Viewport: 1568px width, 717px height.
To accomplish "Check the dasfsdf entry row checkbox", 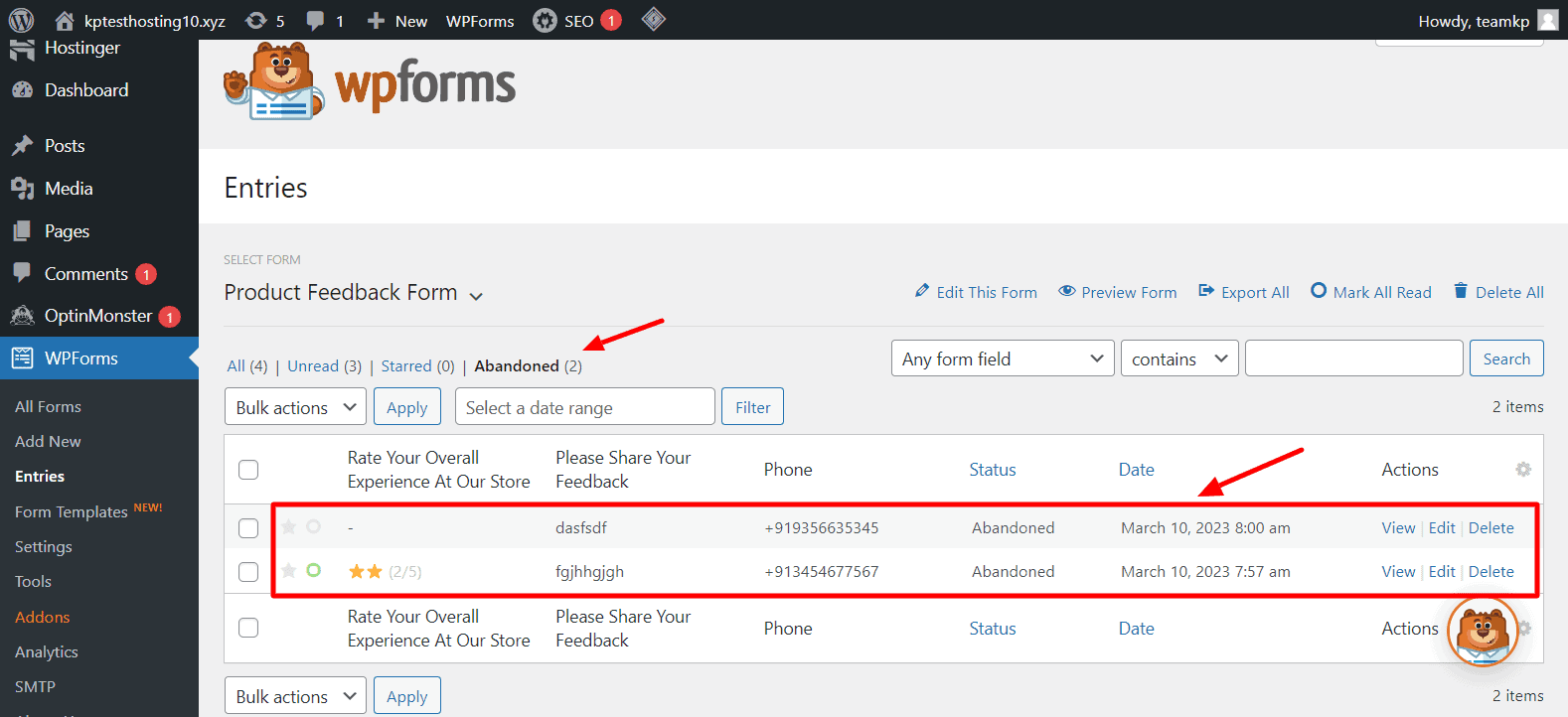I will (248, 528).
